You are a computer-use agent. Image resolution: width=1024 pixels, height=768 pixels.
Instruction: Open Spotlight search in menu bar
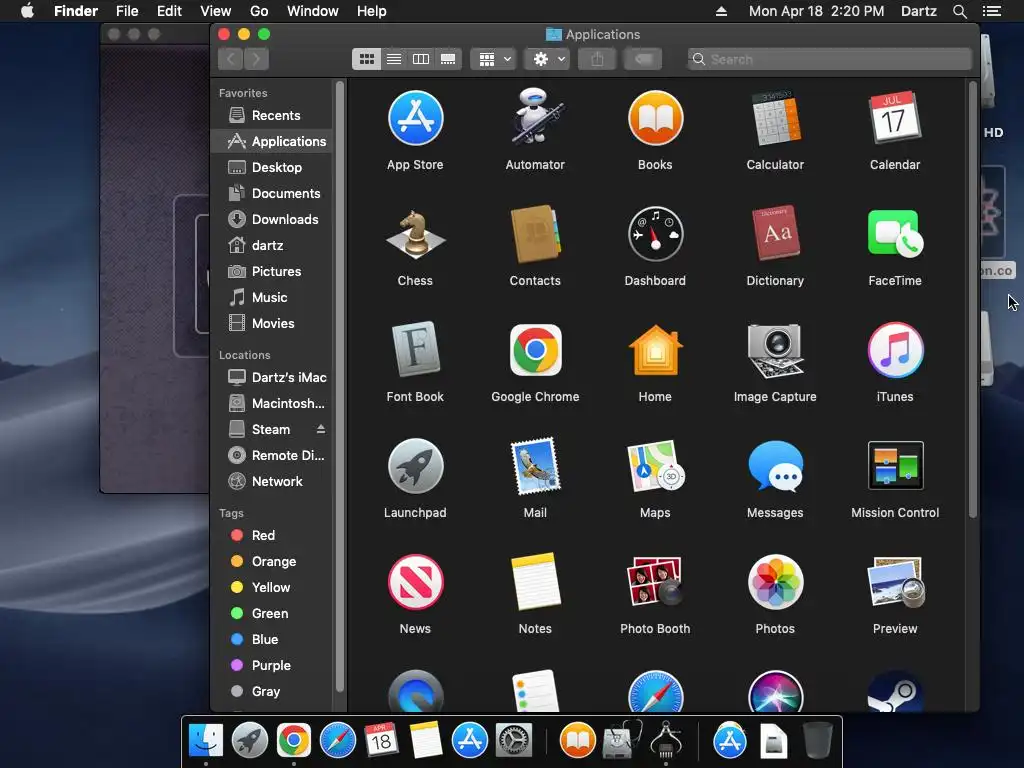[x=959, y=11]
